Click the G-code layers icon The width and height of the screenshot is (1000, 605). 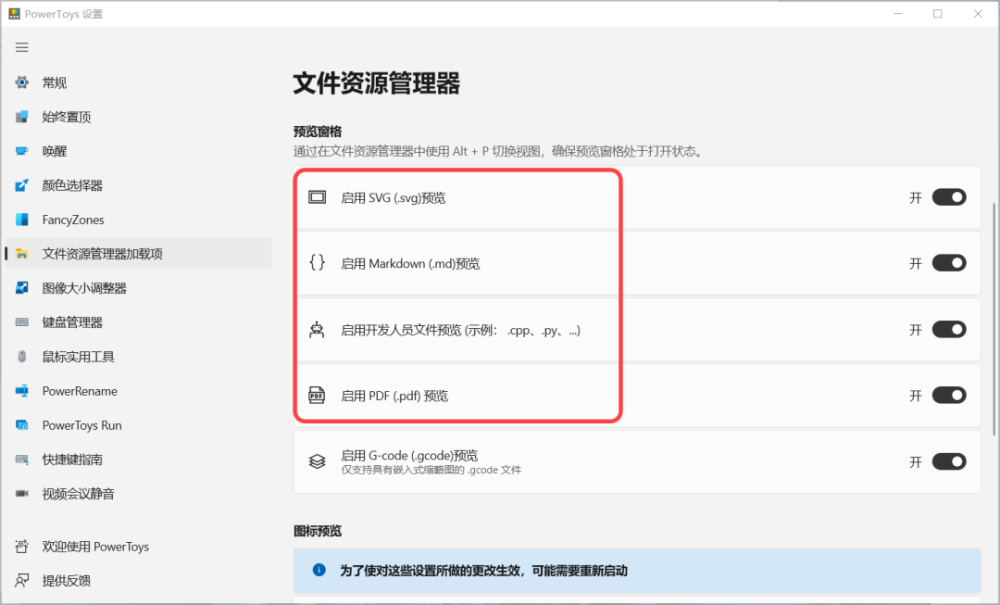(317, 461)
